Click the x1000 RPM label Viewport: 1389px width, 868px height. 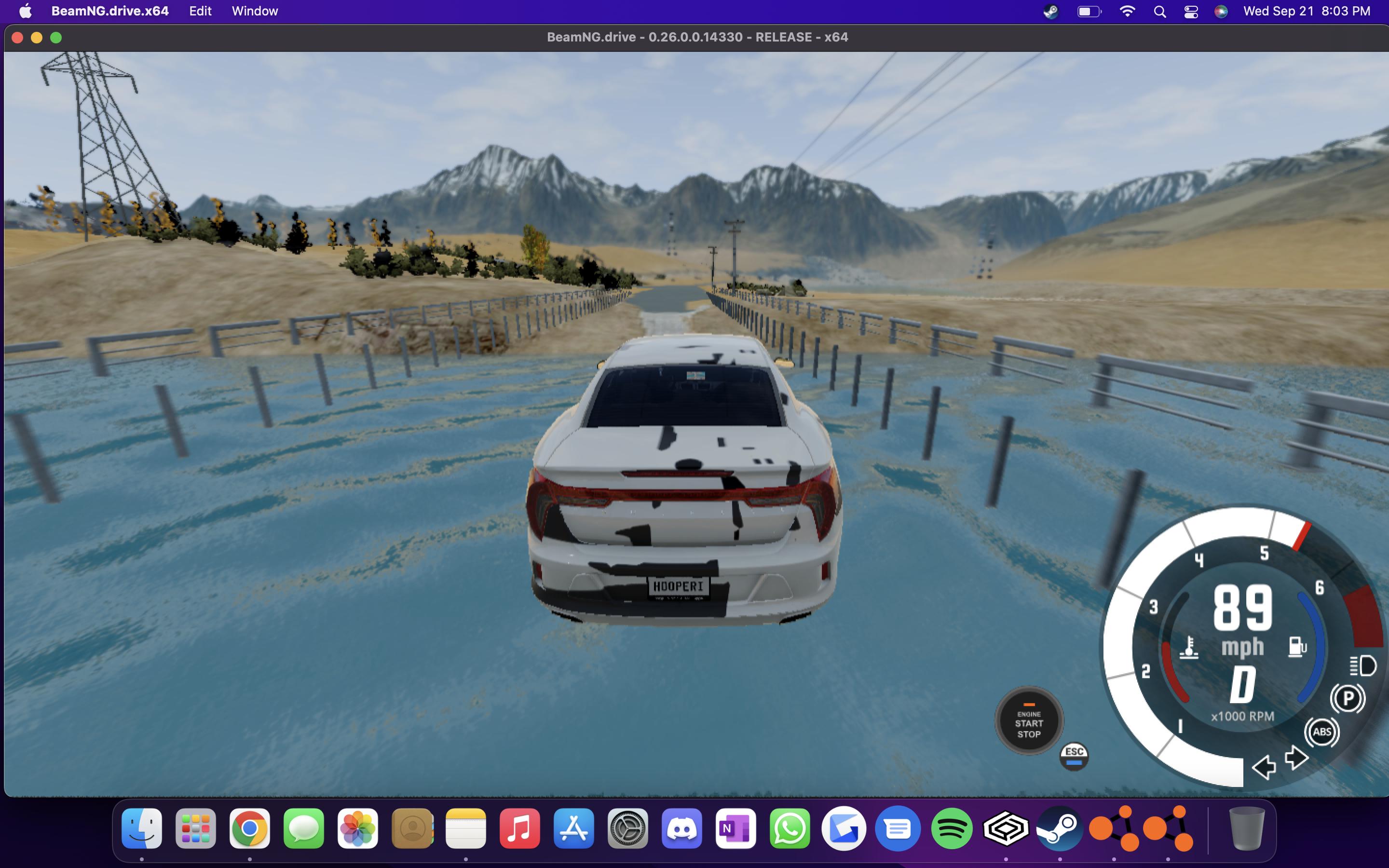pos(1243,717)
